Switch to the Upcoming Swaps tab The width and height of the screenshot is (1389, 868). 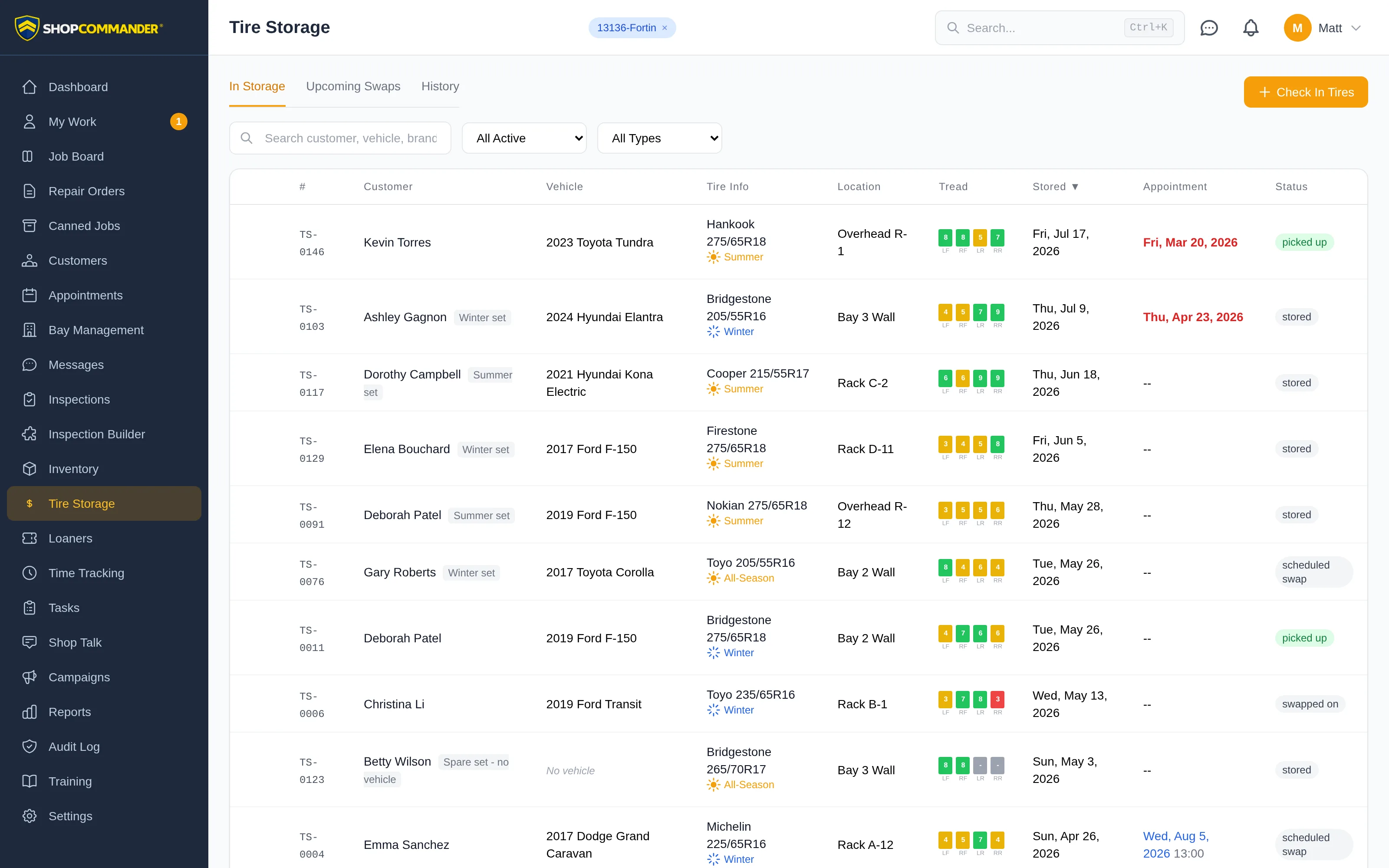click(353, 86)
